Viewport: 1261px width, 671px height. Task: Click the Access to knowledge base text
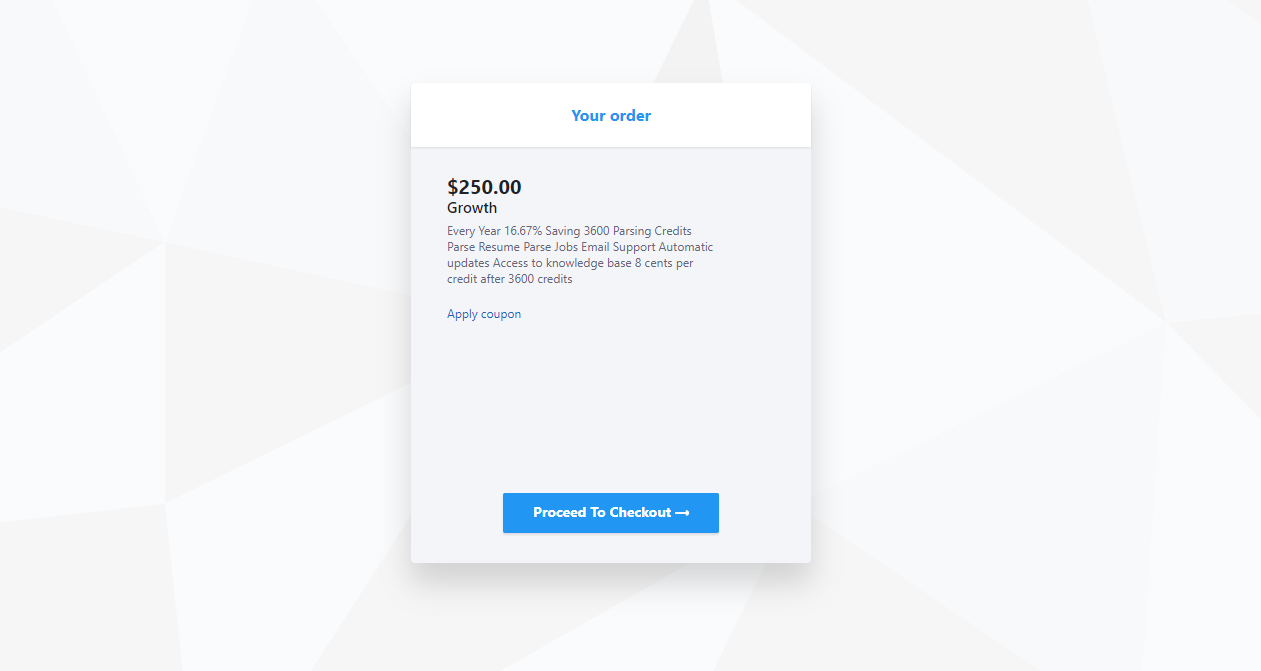tap(562, 263)
